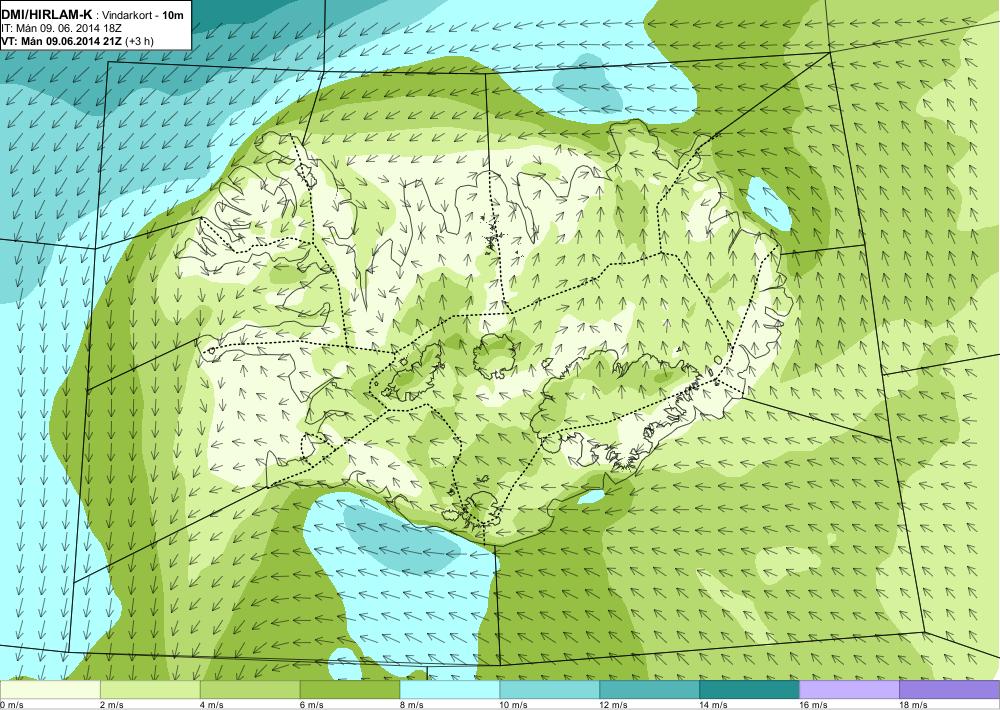Click the '10 m/s' legend label
Viewport: 1000px width, 710px height.
pos(514,705)
